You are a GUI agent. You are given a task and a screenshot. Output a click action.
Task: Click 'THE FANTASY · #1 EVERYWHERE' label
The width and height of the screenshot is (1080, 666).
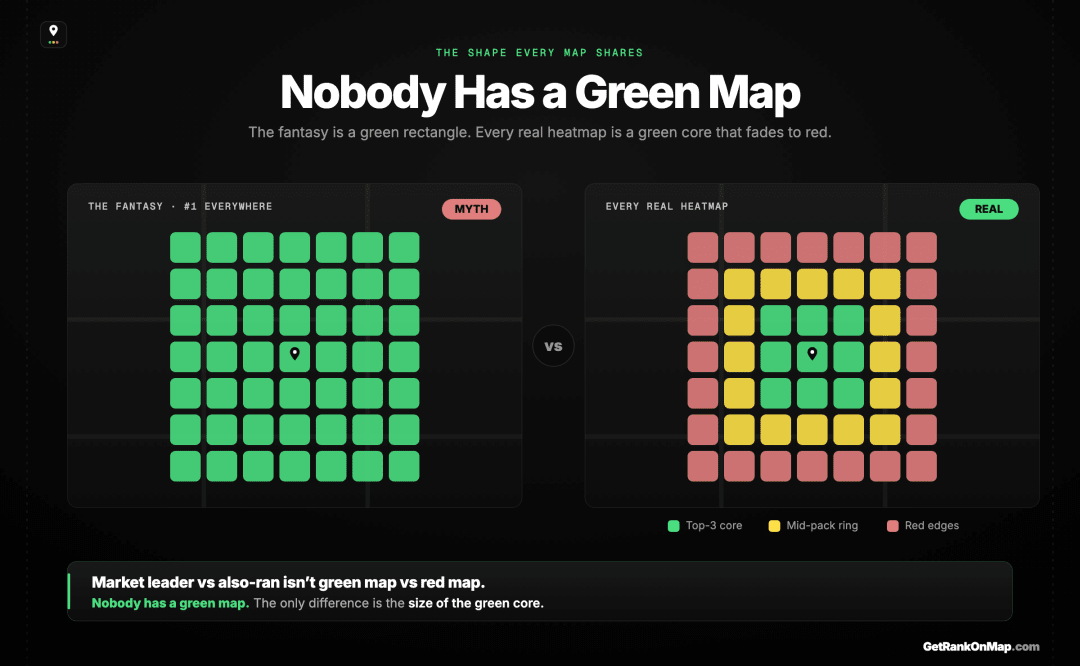click(x=180, y=206)
